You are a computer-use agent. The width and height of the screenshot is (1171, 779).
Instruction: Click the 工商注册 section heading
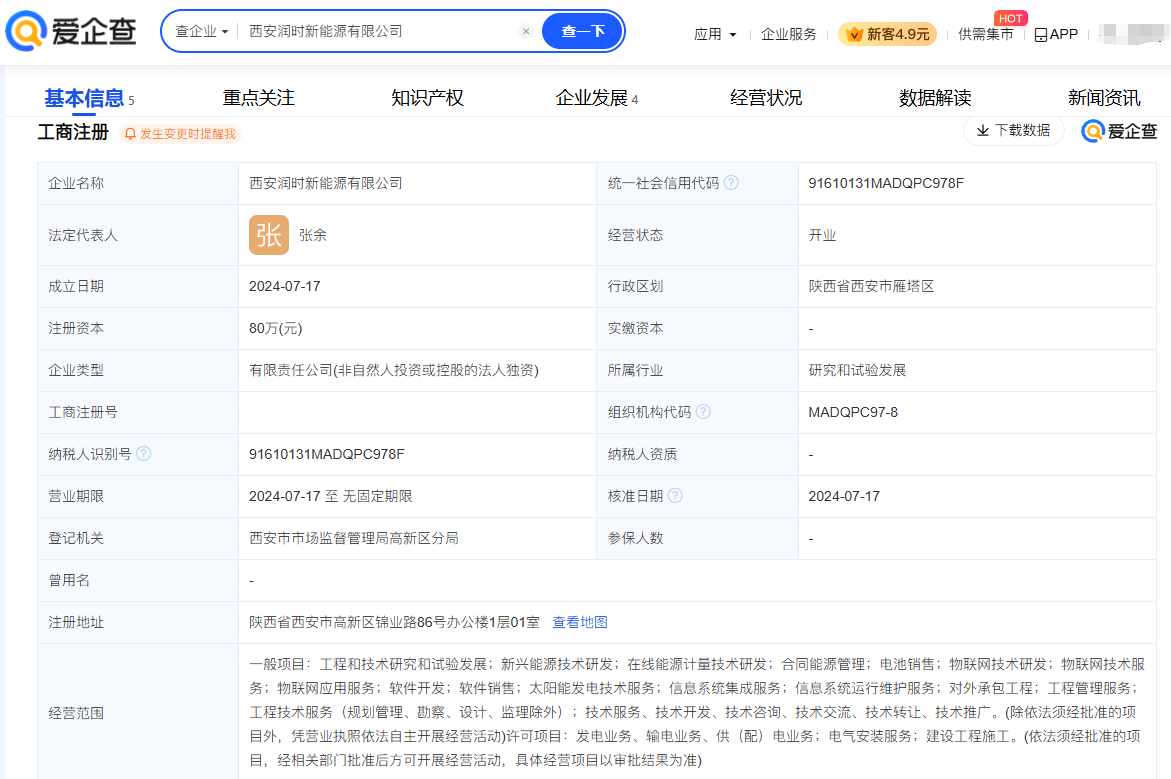[73, 132]
